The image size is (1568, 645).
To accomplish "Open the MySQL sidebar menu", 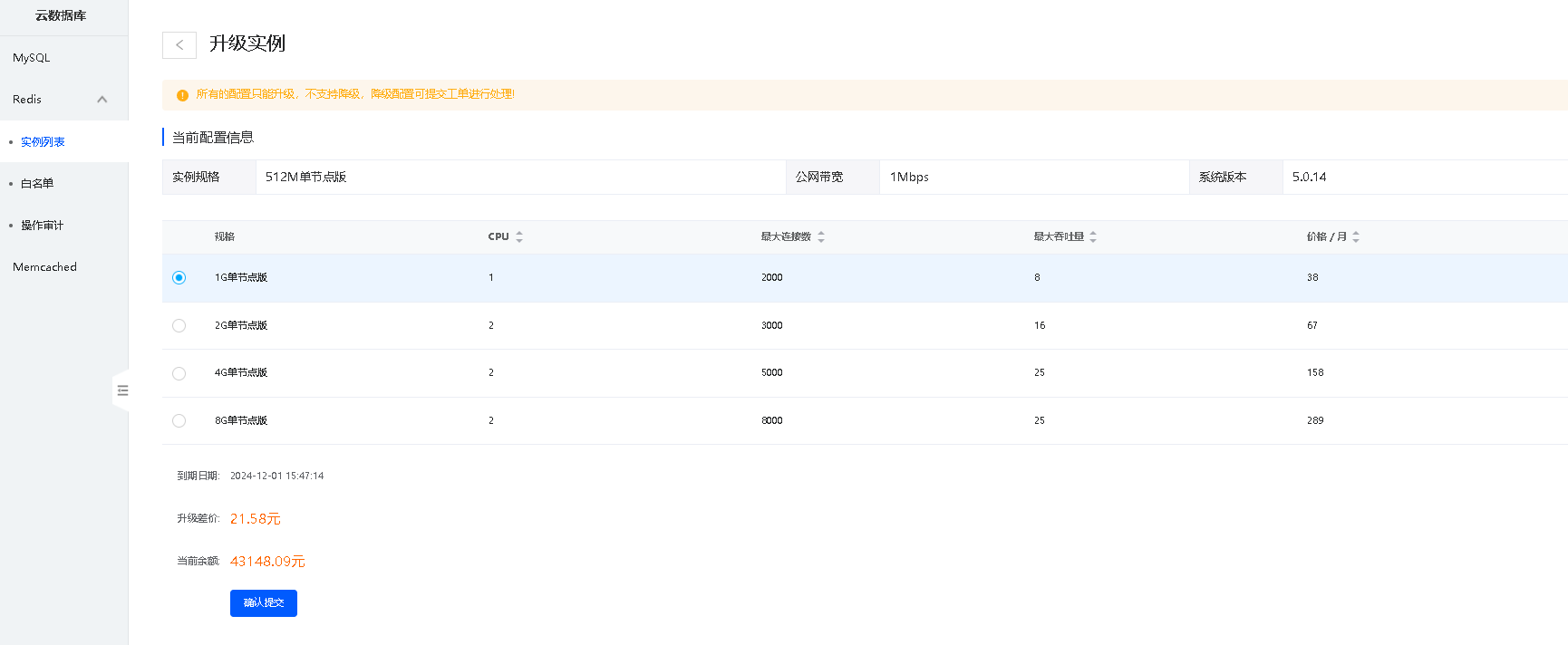I will pyautogui.click(x=32, y=58).
